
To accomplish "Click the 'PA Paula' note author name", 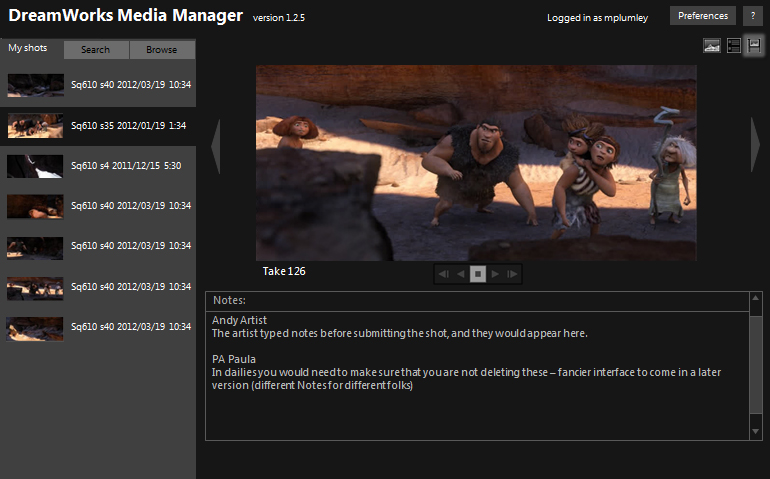I will coord(234,359).
